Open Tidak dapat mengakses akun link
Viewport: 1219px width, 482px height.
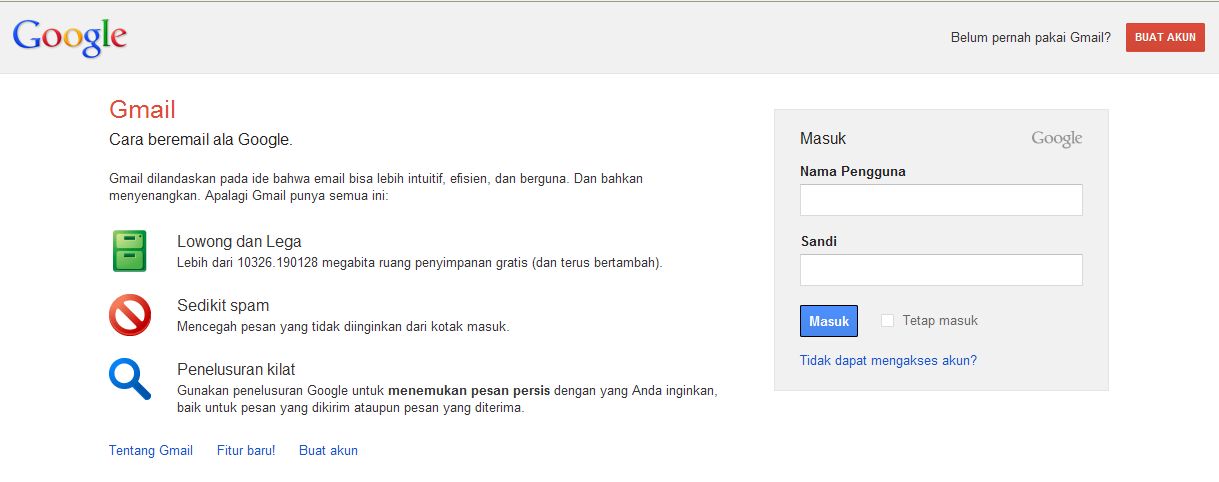pos(888,360)
